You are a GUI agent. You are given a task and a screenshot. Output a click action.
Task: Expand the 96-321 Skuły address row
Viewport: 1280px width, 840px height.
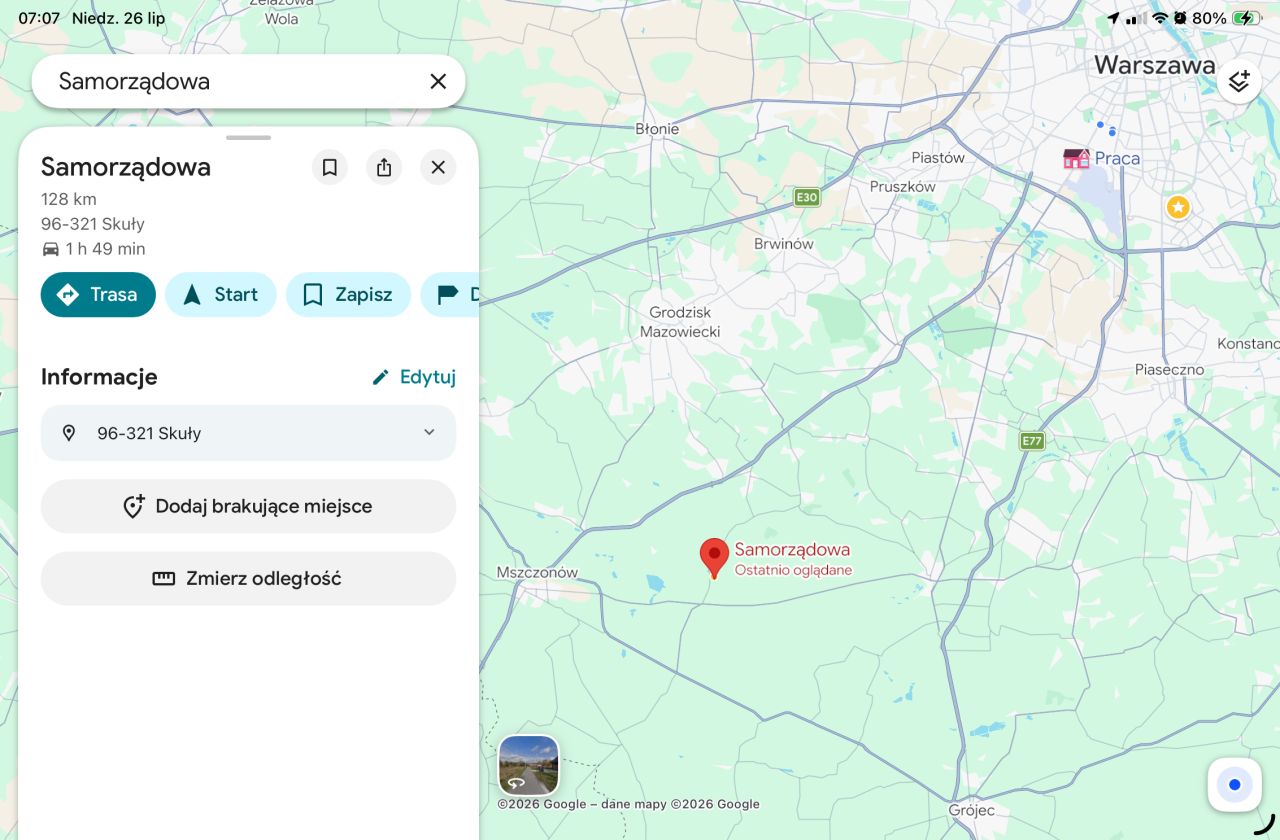pos(248,433)
